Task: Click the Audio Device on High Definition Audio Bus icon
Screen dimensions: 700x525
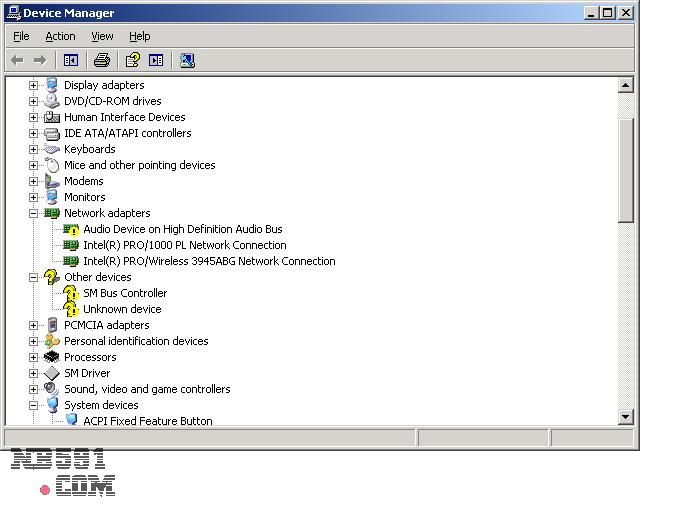Action: 70,229
